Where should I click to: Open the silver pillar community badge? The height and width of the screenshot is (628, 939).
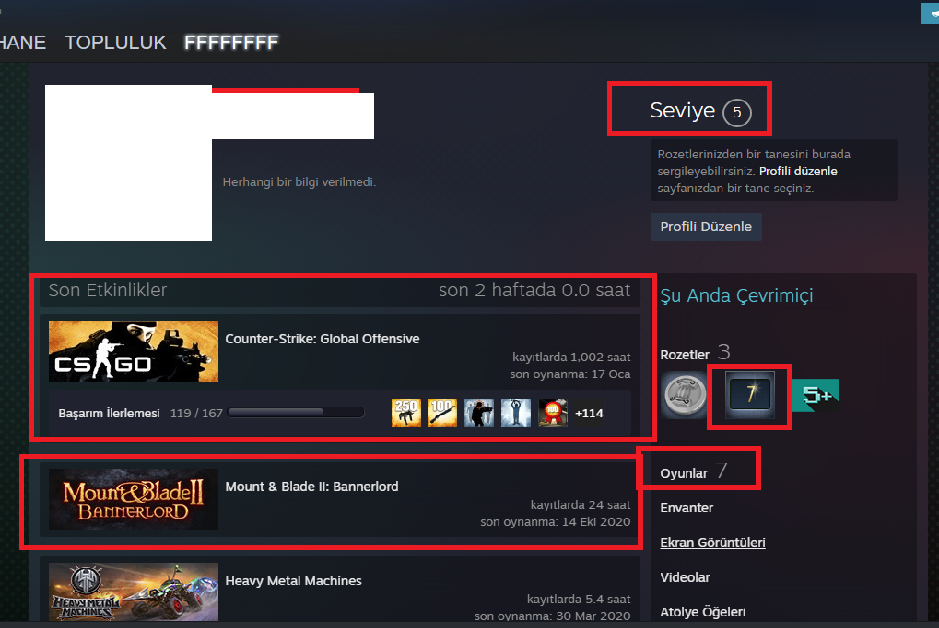[684, 395]
